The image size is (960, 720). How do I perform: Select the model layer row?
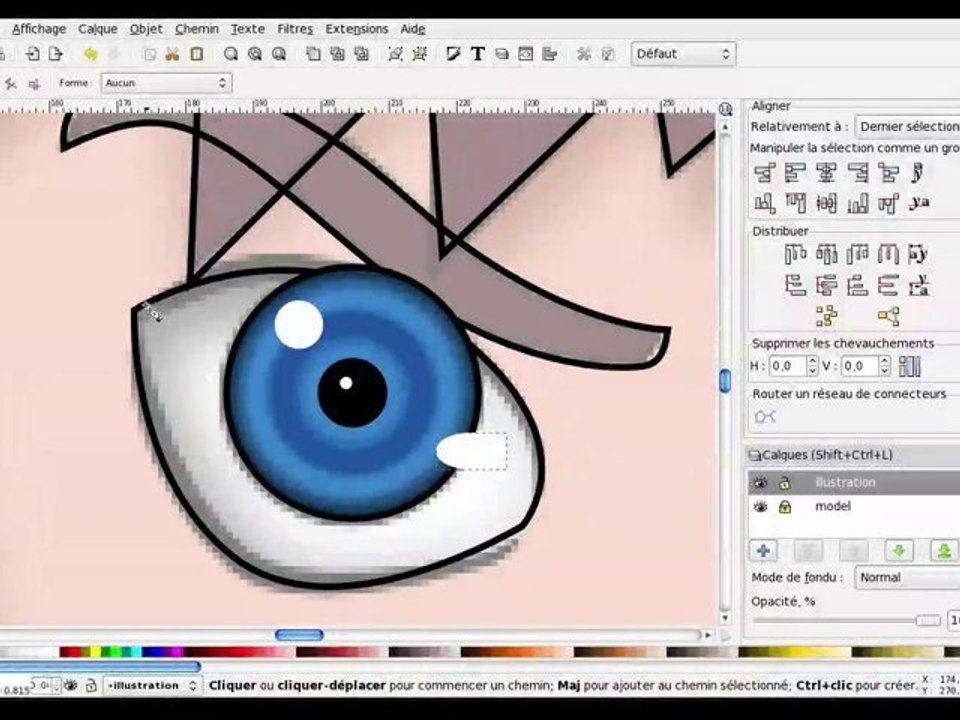click(x=854, y=506)
